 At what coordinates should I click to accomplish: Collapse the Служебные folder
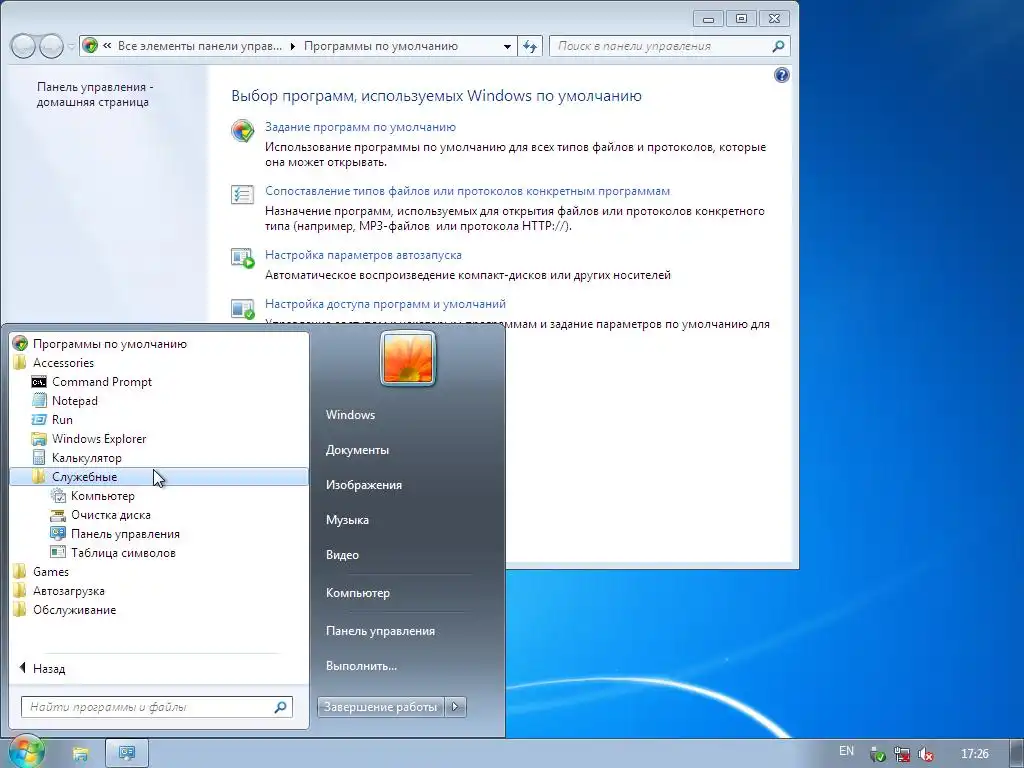pos(159,477)
